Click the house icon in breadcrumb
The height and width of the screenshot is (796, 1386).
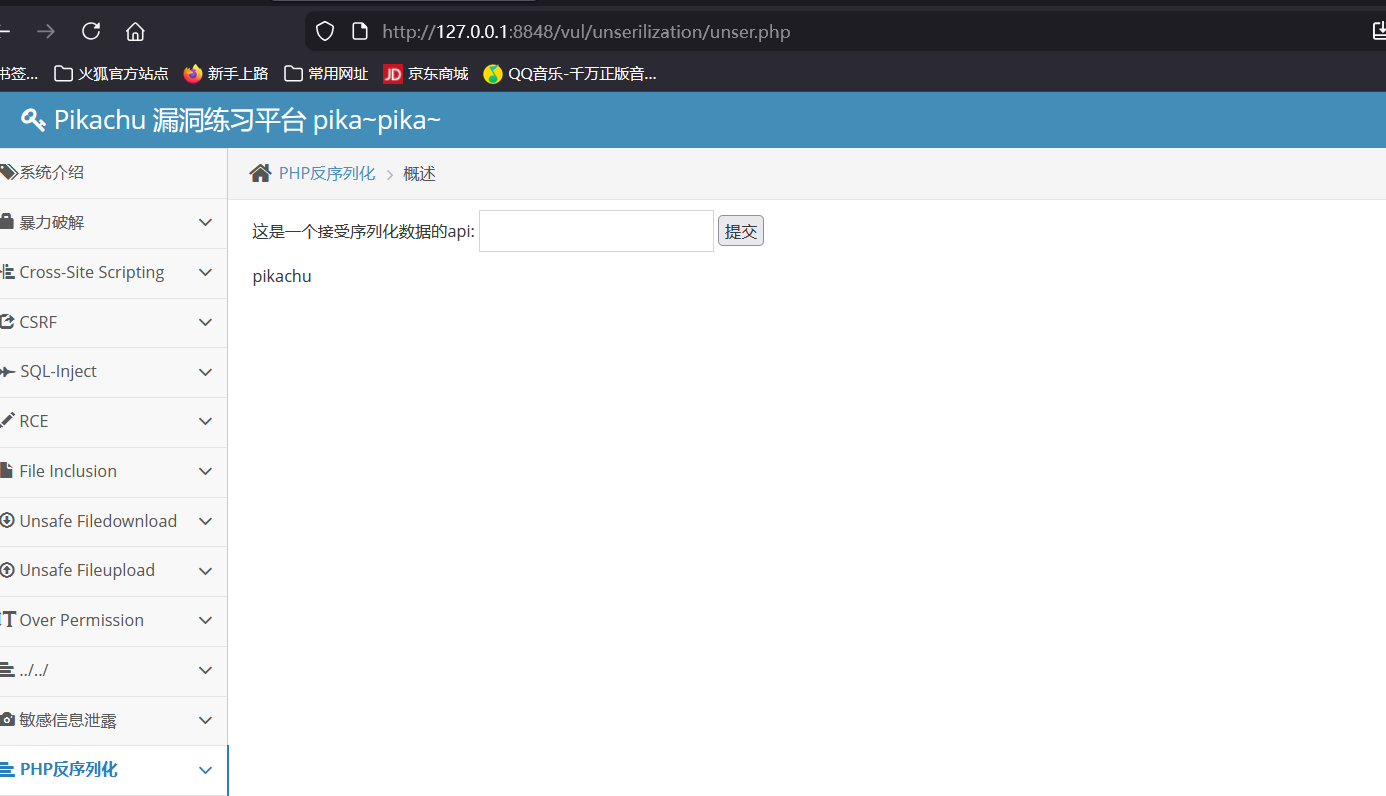[x=260, y=174]
